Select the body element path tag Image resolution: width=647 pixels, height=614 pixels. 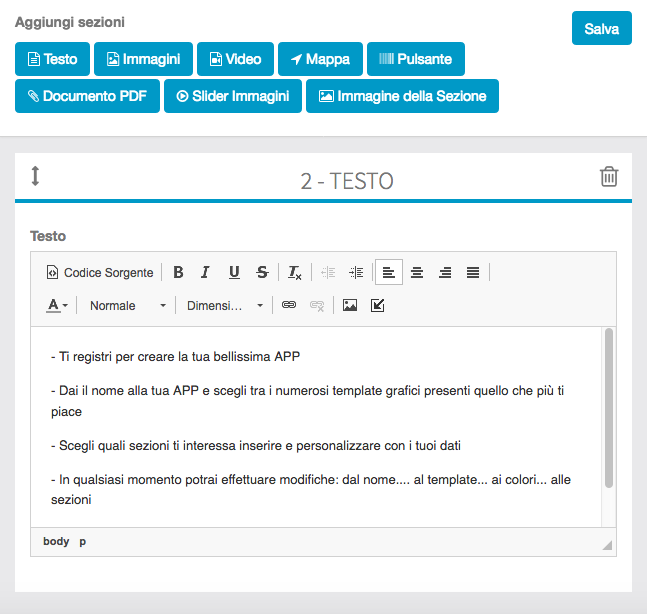(x=56, y=541)
